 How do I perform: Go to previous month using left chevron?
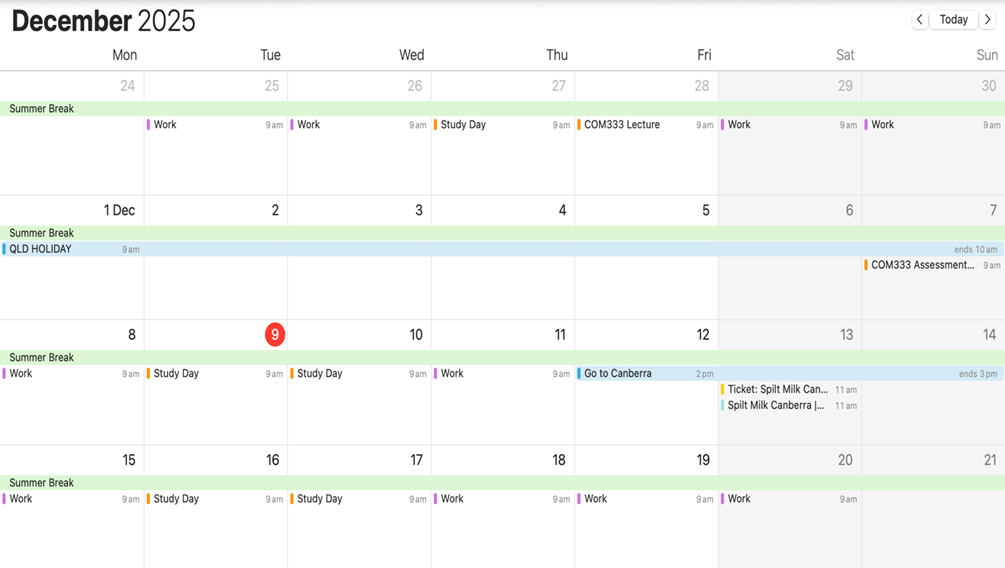pos(920,20)
